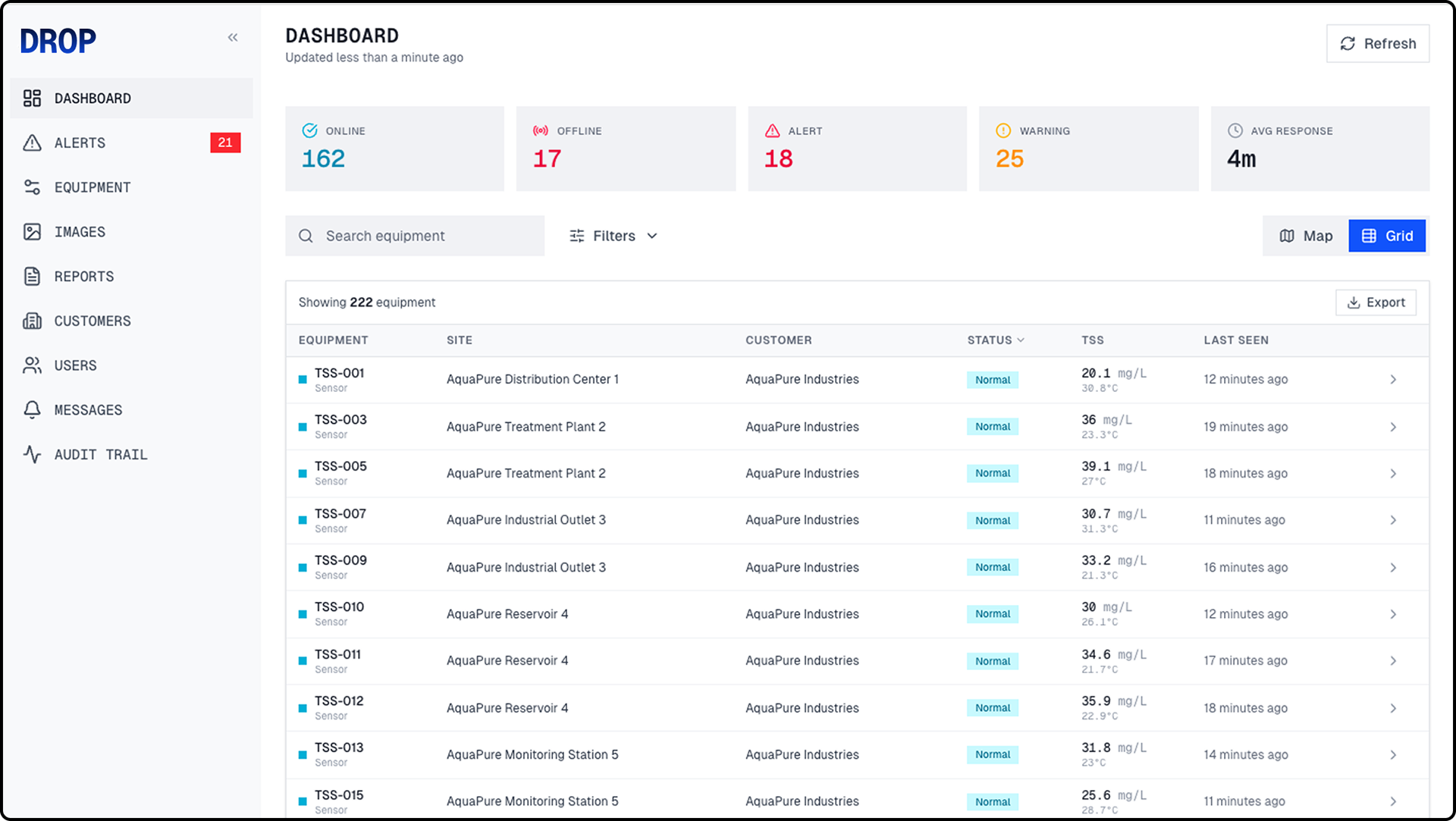Expand the Filters dropdown
The image size is (1456, 821).
click(x=613, y=236)
